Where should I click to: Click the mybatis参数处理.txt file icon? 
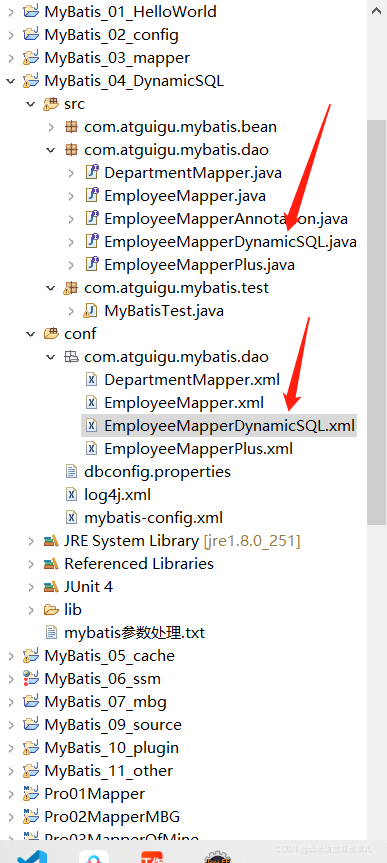click(51, 633)
